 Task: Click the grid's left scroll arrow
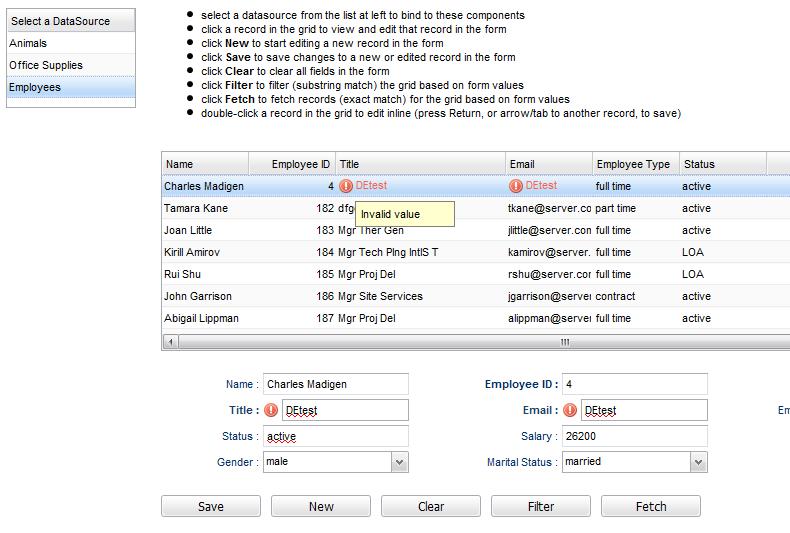[170, 342]
